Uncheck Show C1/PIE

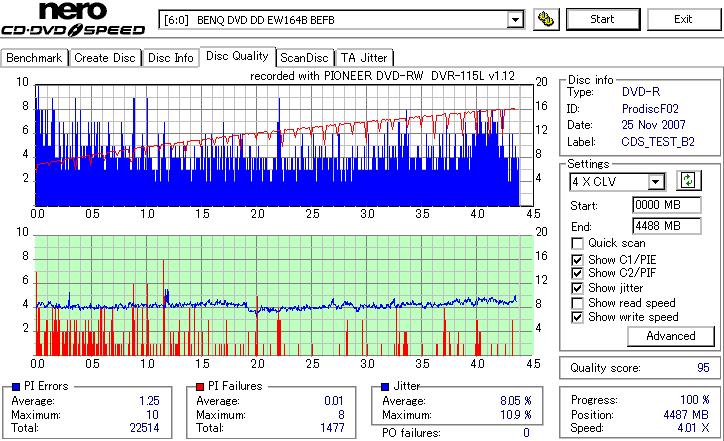[x=577, y=260]
